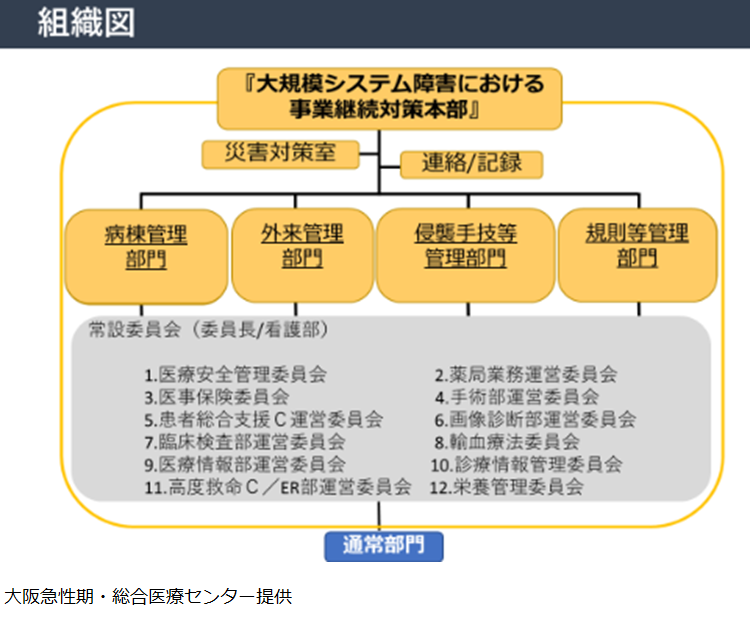Select 常設委員会（委員長/看護部） heading text
This screenshot has width=750, height=630.
point(209,329)
